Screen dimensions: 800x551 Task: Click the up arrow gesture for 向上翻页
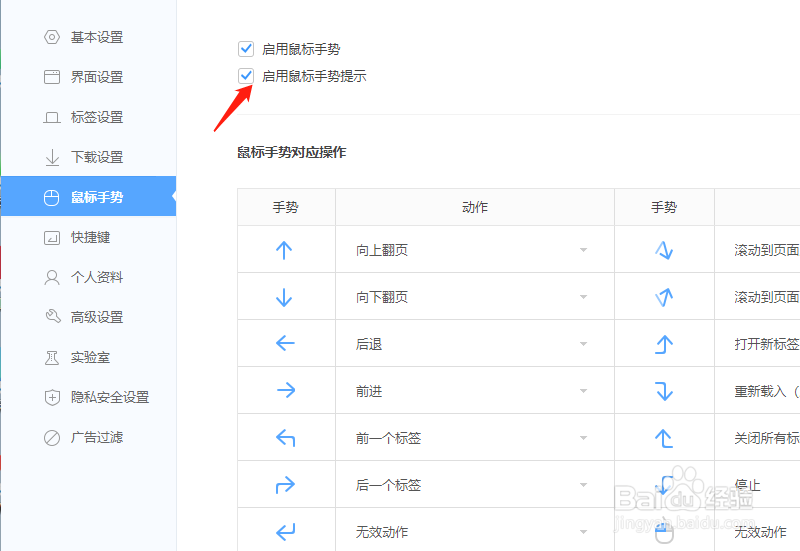click(284, 250)
